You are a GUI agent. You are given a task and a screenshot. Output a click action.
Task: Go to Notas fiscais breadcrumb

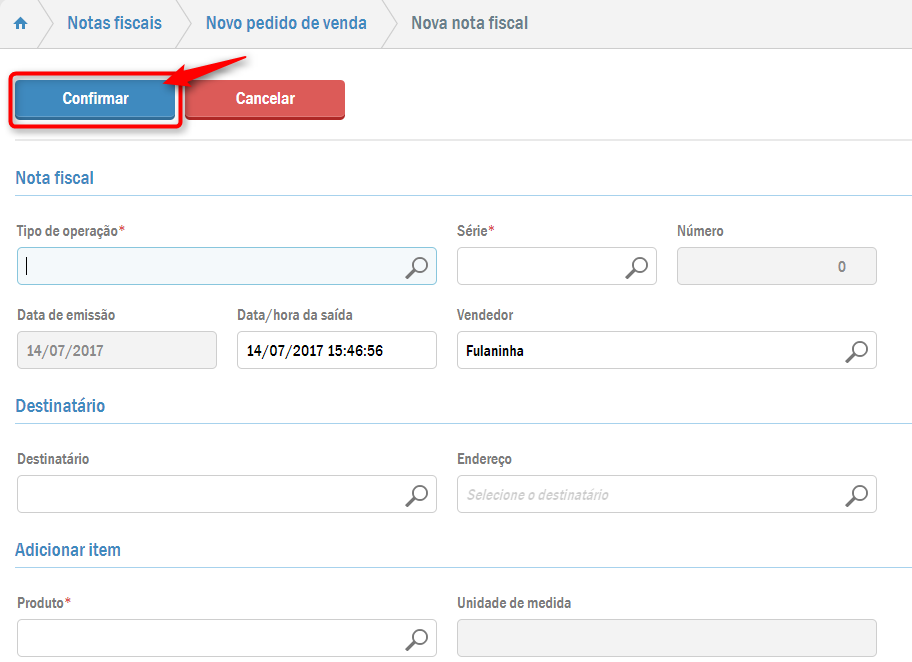click(114, 23)
